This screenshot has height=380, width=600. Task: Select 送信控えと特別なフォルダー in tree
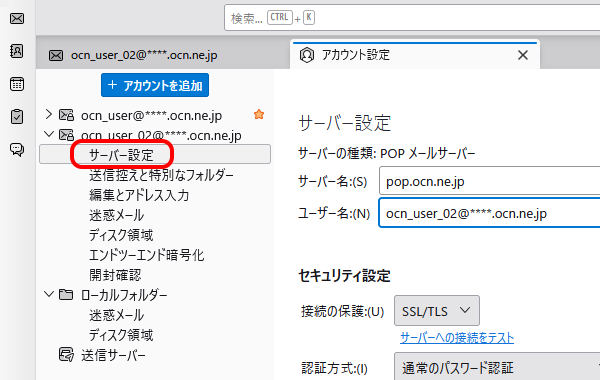pyautogui.click(x=161, y=175)
